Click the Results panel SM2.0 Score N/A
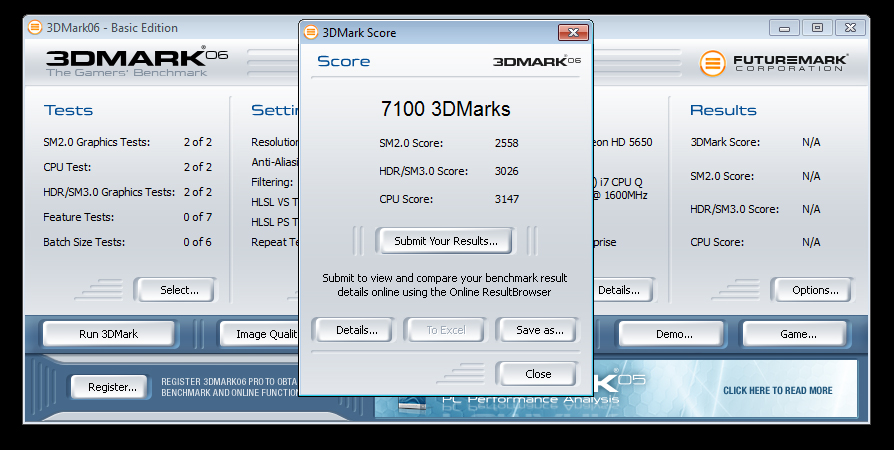This screenshot has width=894, height=450. 811,176
